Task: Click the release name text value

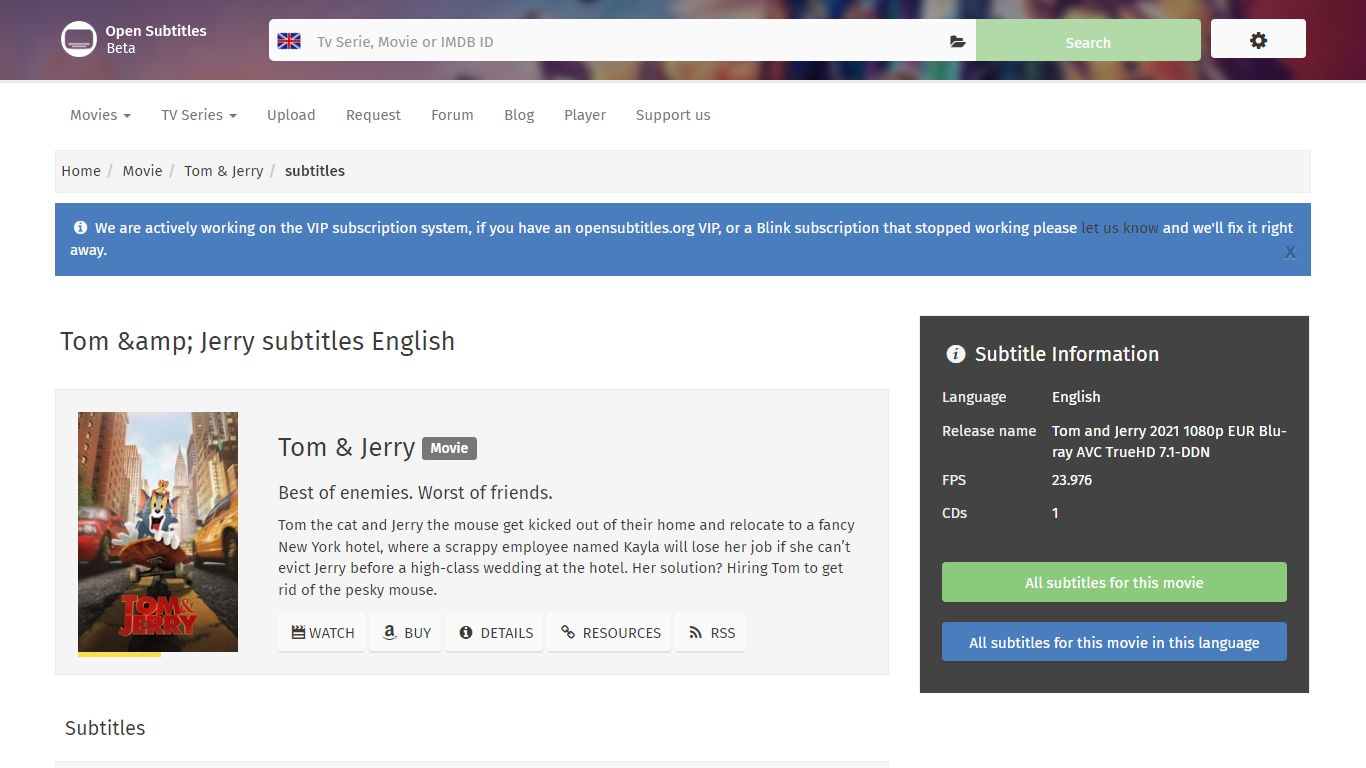Action: (x=1169, y=441)
